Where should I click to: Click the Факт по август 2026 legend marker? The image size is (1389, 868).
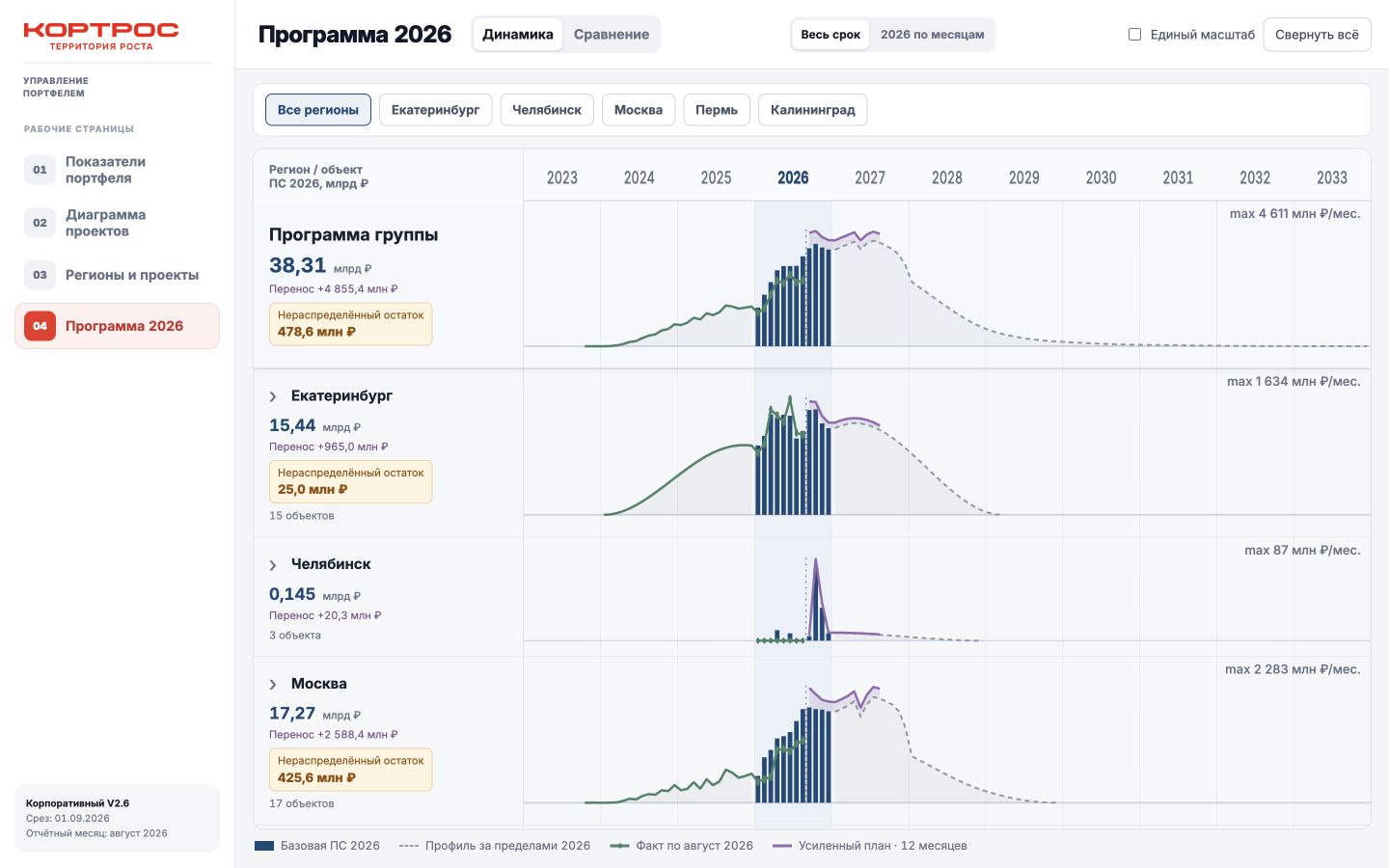coord(619,846)
